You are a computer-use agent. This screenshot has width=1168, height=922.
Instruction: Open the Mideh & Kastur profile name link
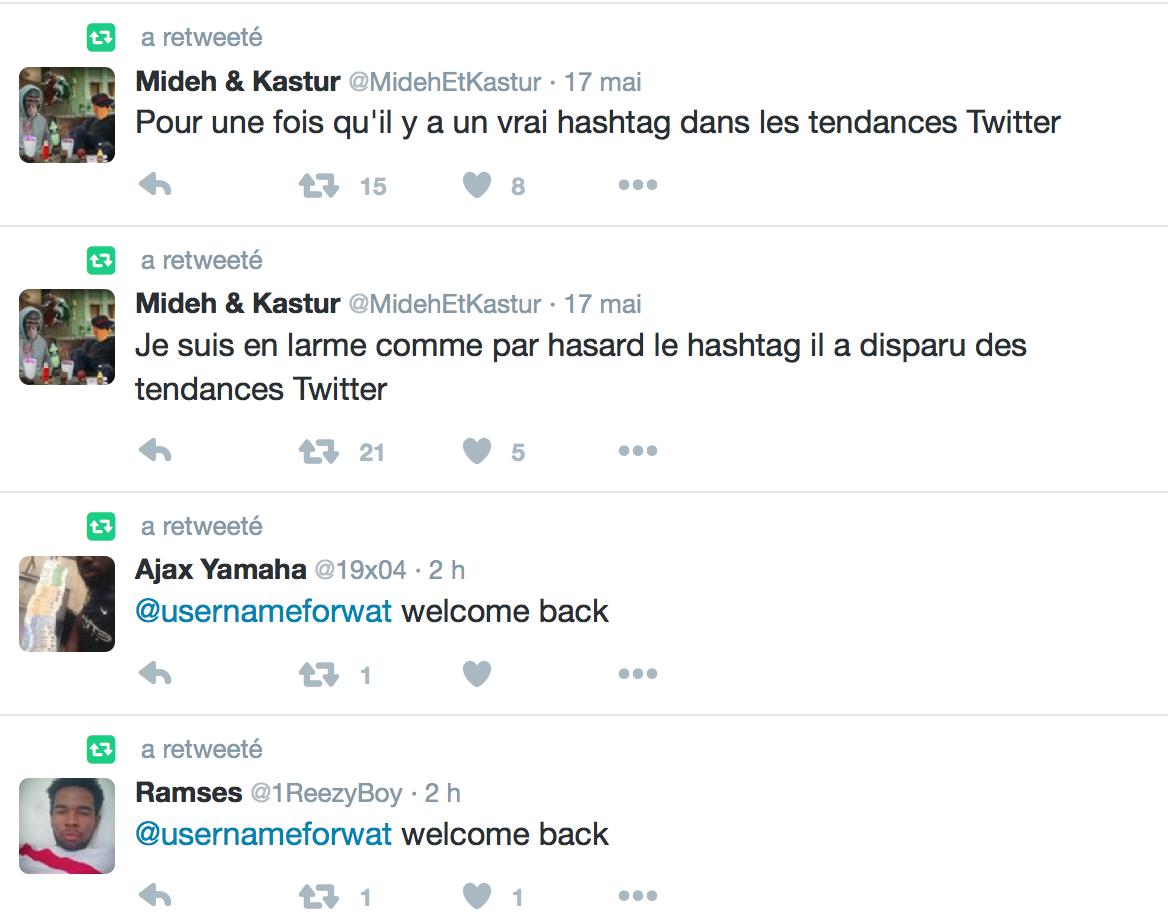click(237, 81)
